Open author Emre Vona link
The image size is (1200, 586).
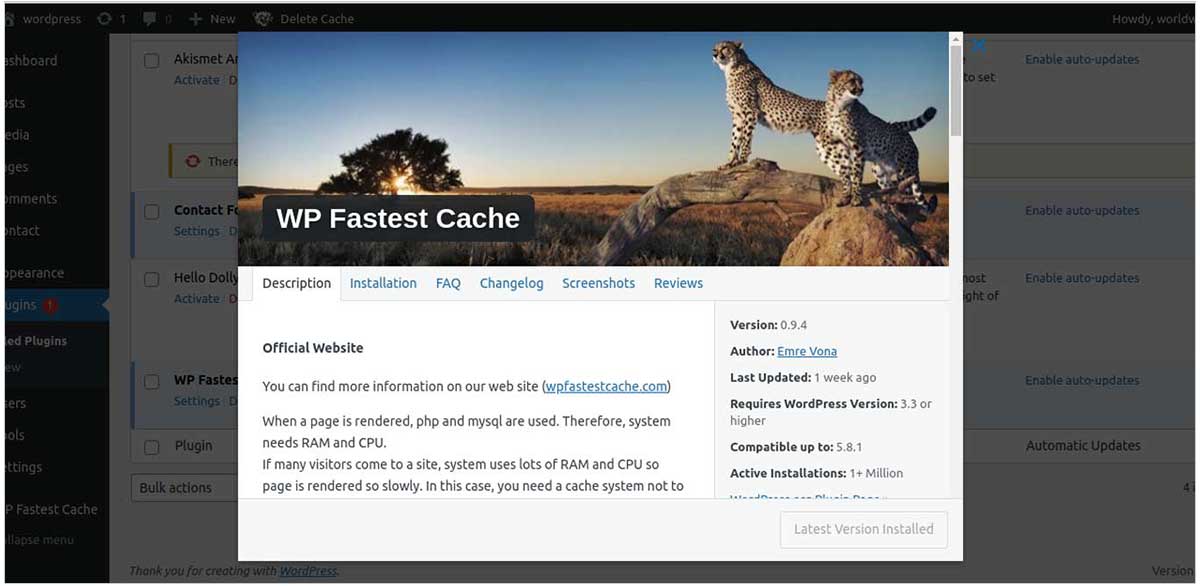pyautogui.click(x=807, y=351)
